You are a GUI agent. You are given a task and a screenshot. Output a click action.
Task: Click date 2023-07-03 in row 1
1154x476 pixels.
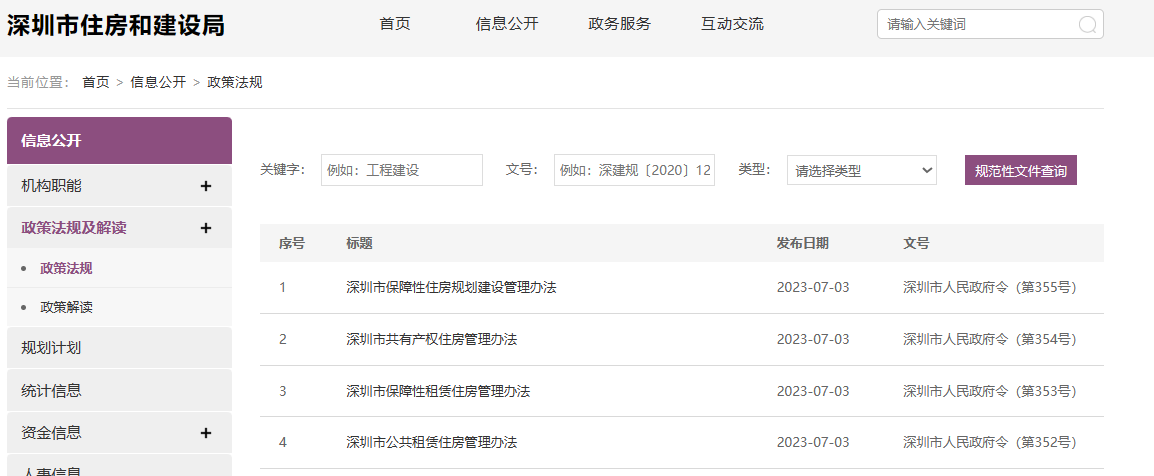pyautogui.click(x=813, y=288)
